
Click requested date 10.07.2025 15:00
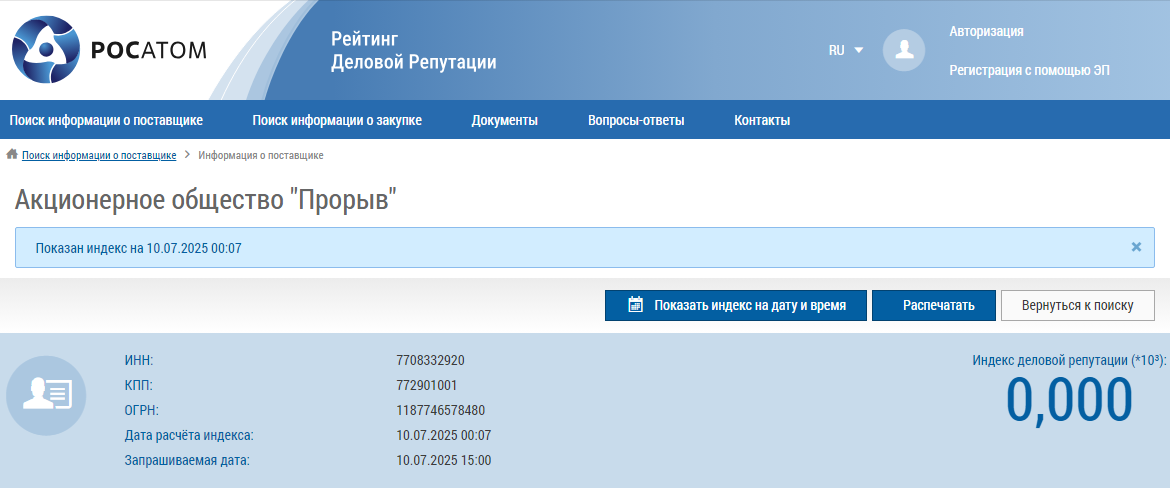444,460
